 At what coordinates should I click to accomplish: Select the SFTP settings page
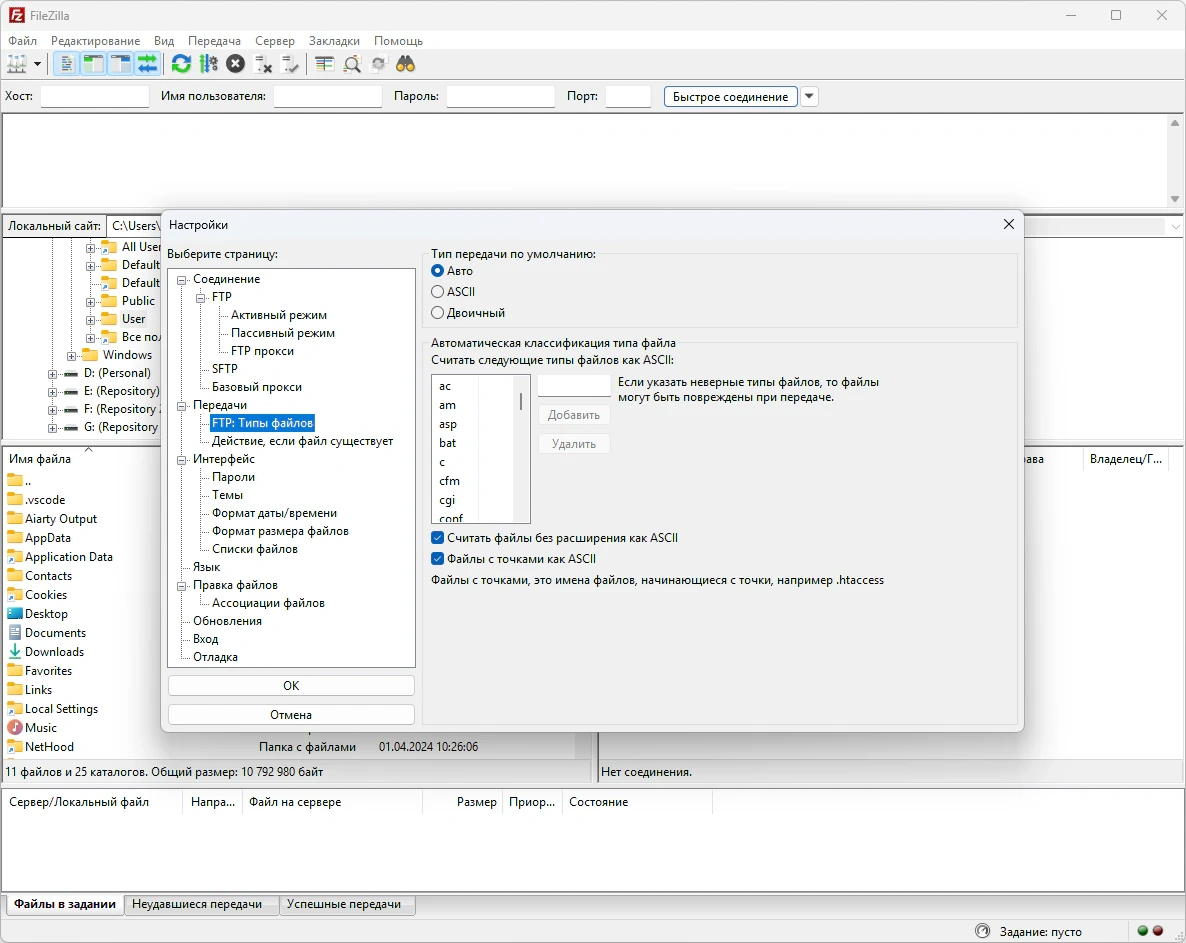[225, 369]
